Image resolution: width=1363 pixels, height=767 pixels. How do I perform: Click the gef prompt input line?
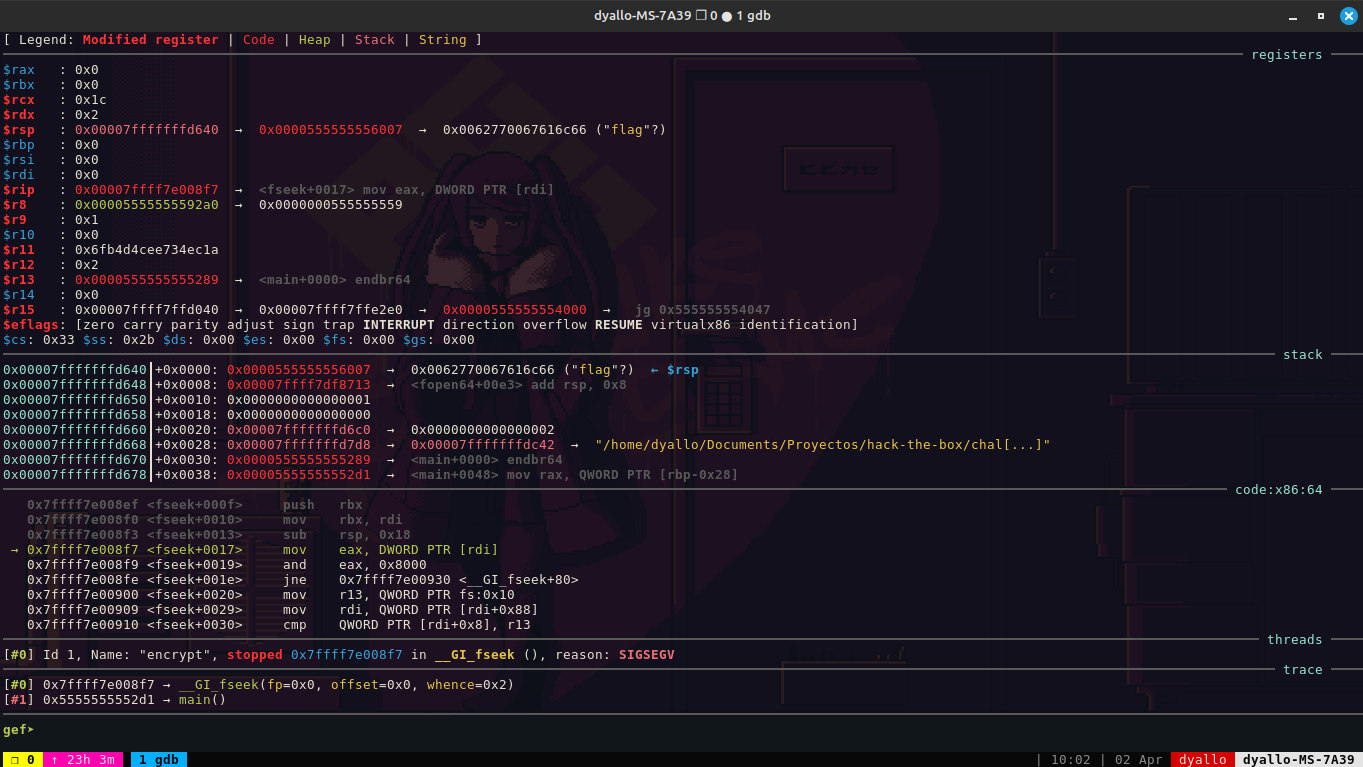coord(681,730)
